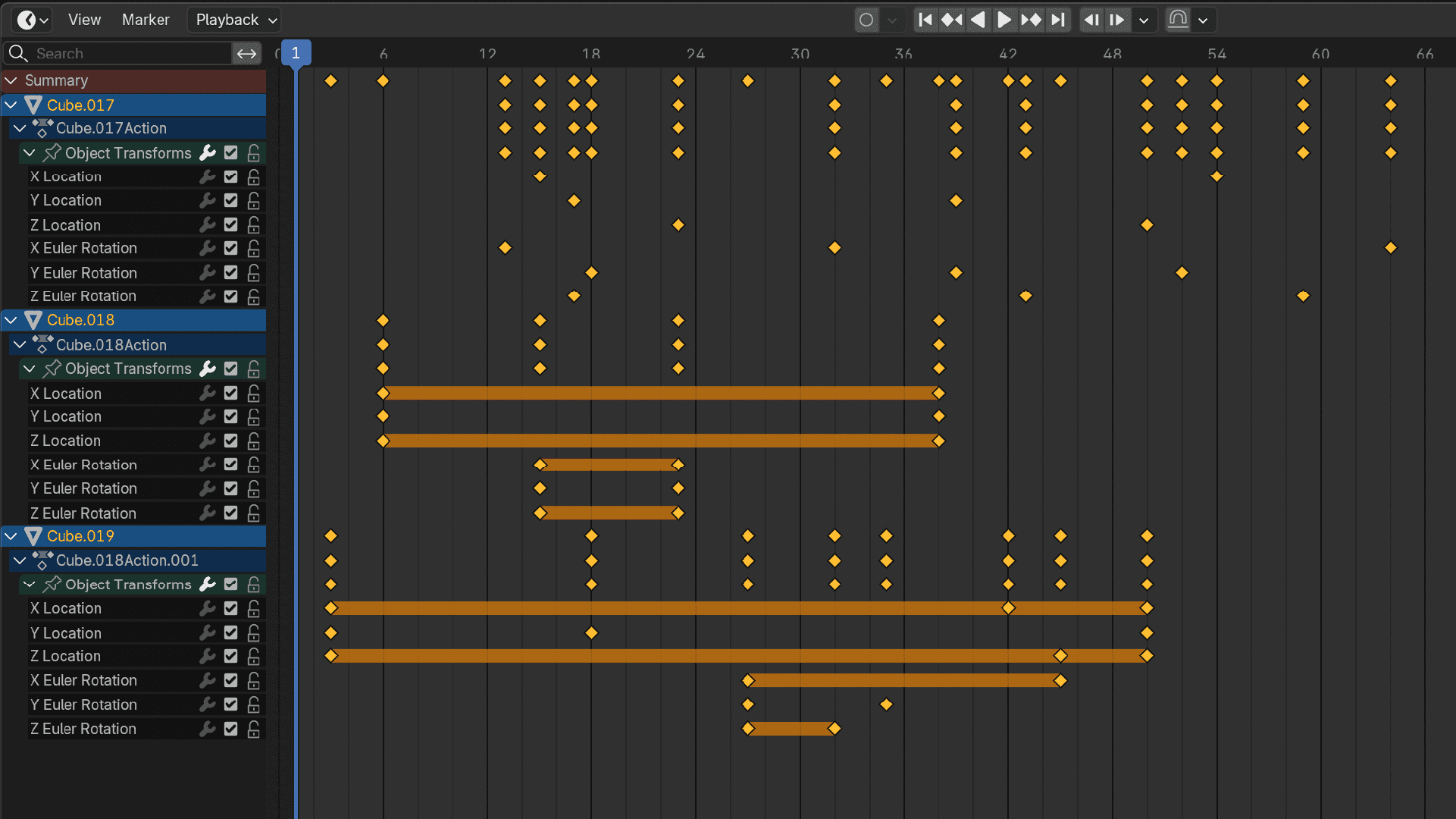Open the Marker menu
Image resolution: width=1456 pixels, height=819 pixels.
[146, 20]
